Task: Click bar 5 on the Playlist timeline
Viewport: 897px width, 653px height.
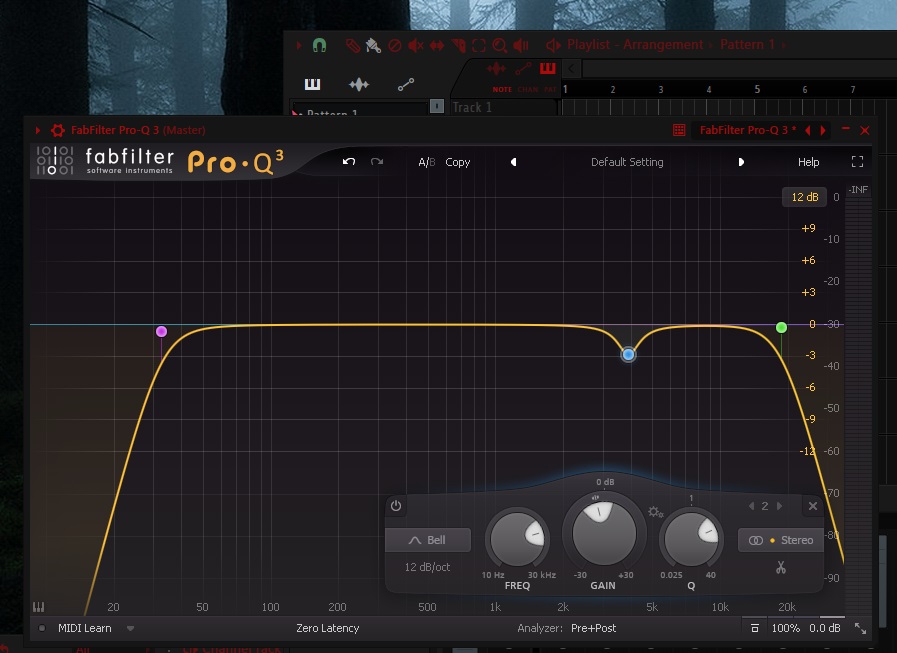Action: click(x=757, y=89)
